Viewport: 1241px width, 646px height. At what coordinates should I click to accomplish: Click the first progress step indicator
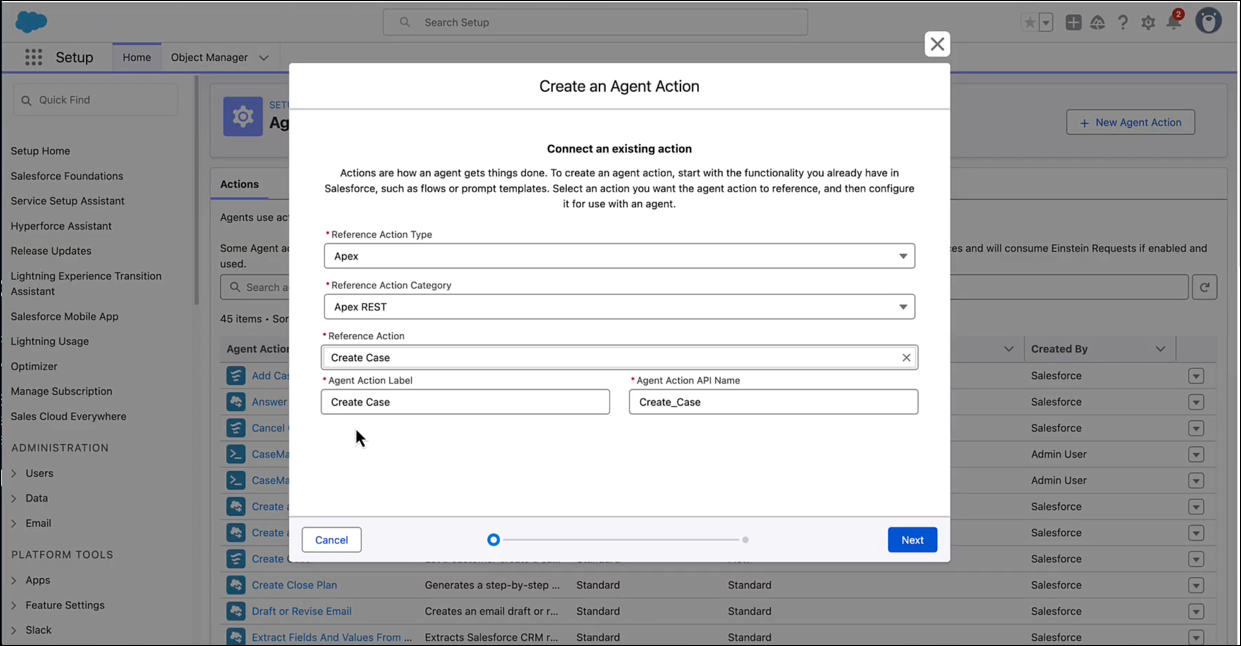pos(493,540)
